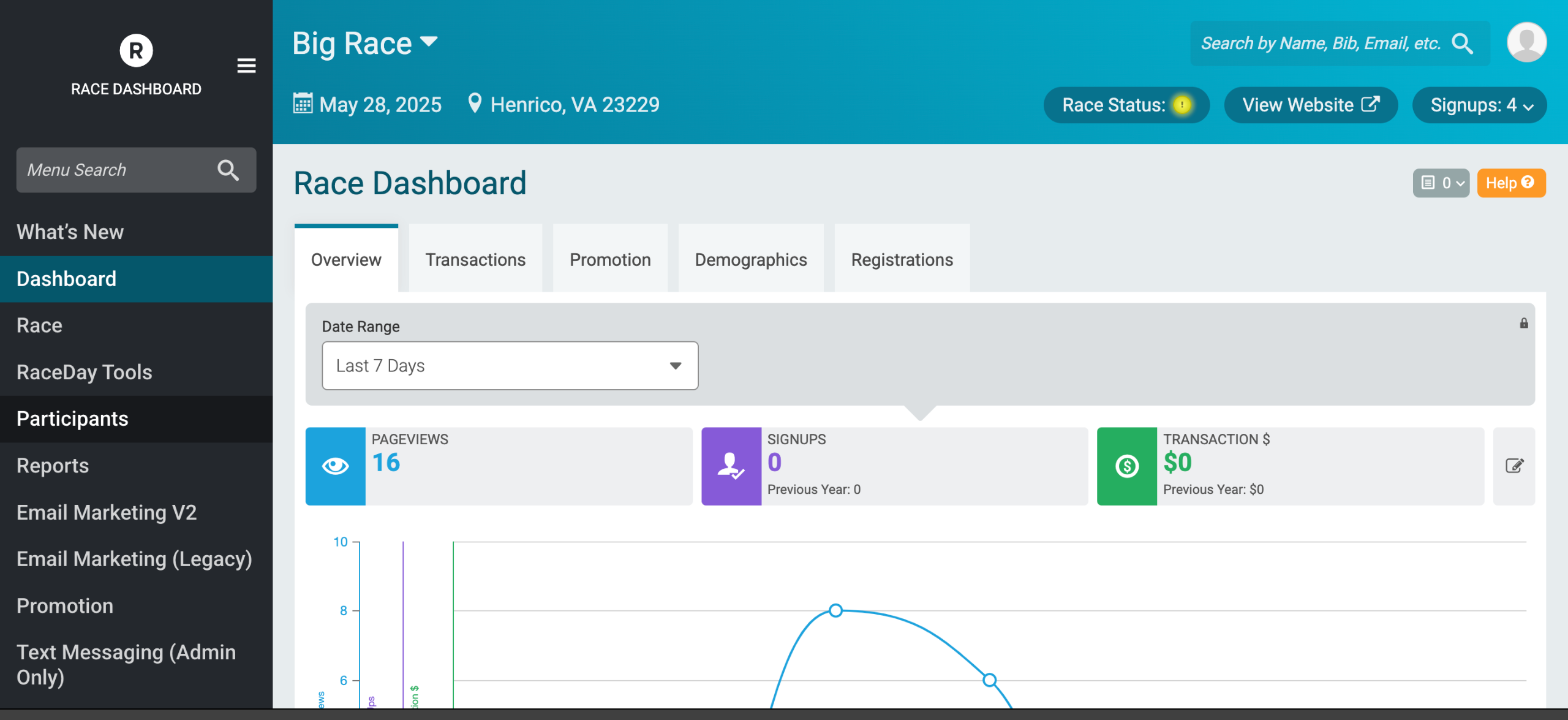Click the orange Help button
This screenshot has width=1568, height=720.
[1510, 183]
